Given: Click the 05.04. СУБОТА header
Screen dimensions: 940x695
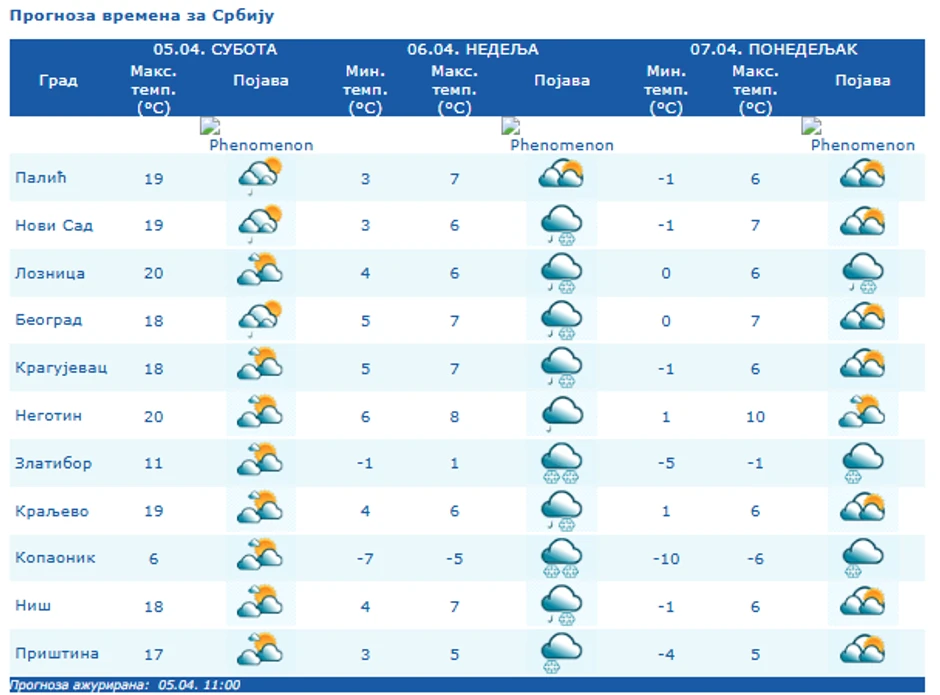Looking at the screenshot, I should click(x=215, y=49).
